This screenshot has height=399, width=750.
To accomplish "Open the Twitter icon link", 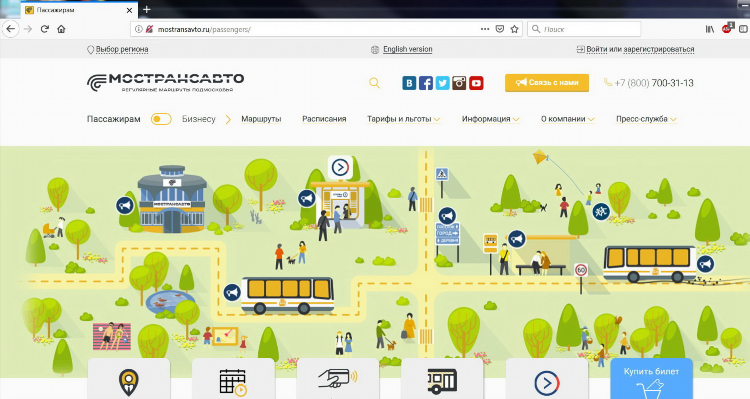I will (442, 83).
